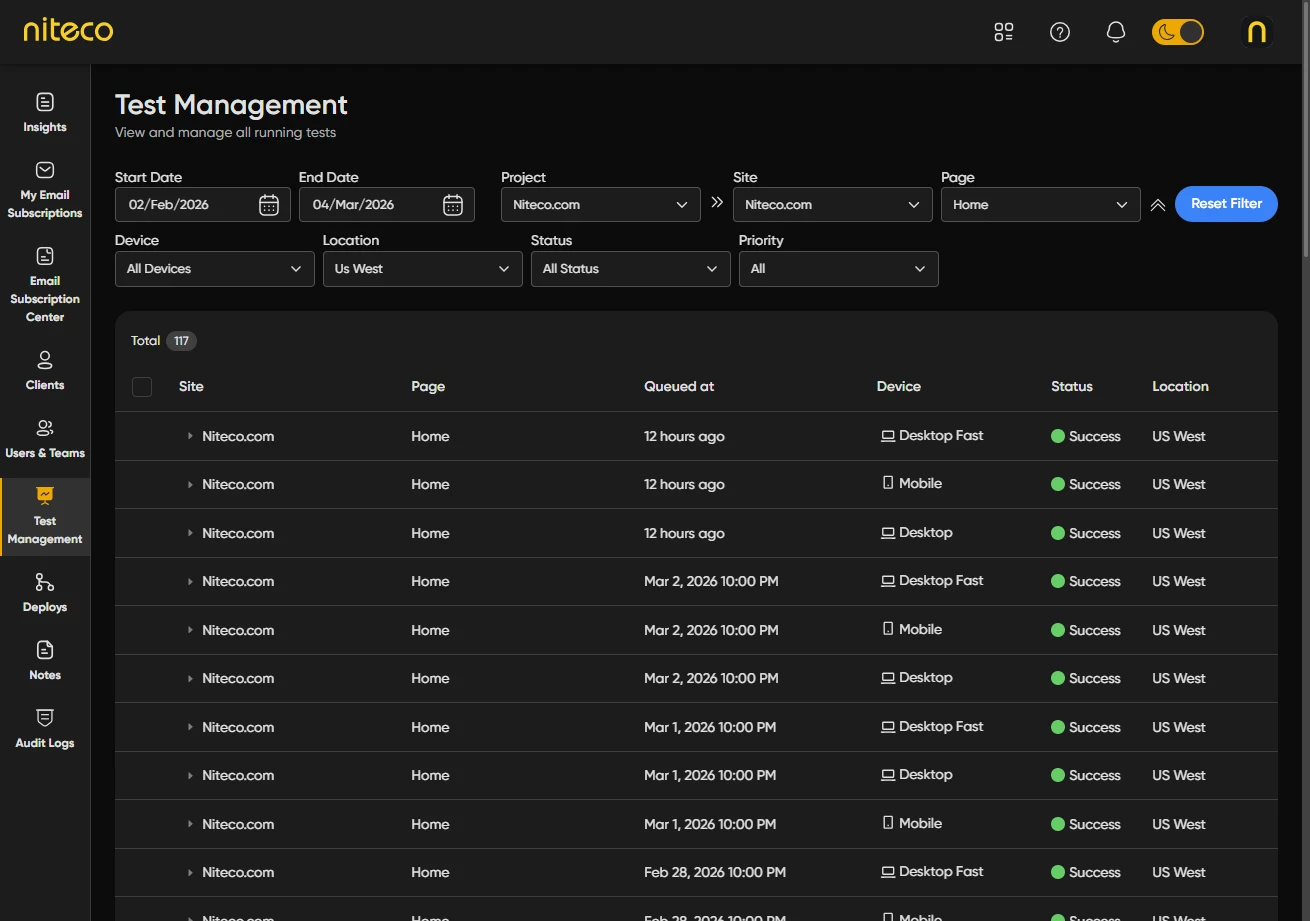Open the notifications bell

pyautogui.click(x=1116, y=32)
